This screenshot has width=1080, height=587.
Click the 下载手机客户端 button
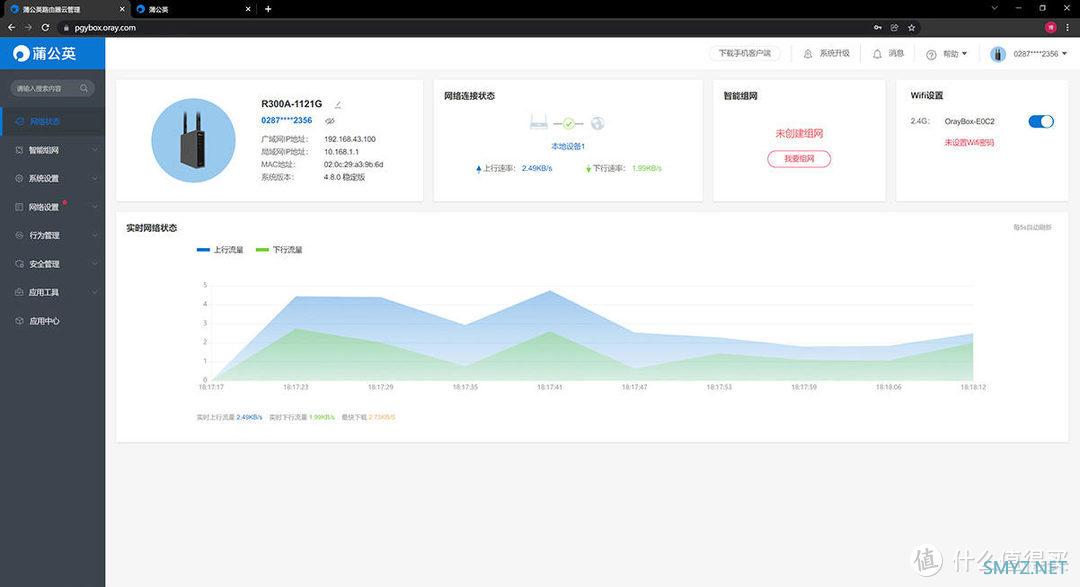745,53
